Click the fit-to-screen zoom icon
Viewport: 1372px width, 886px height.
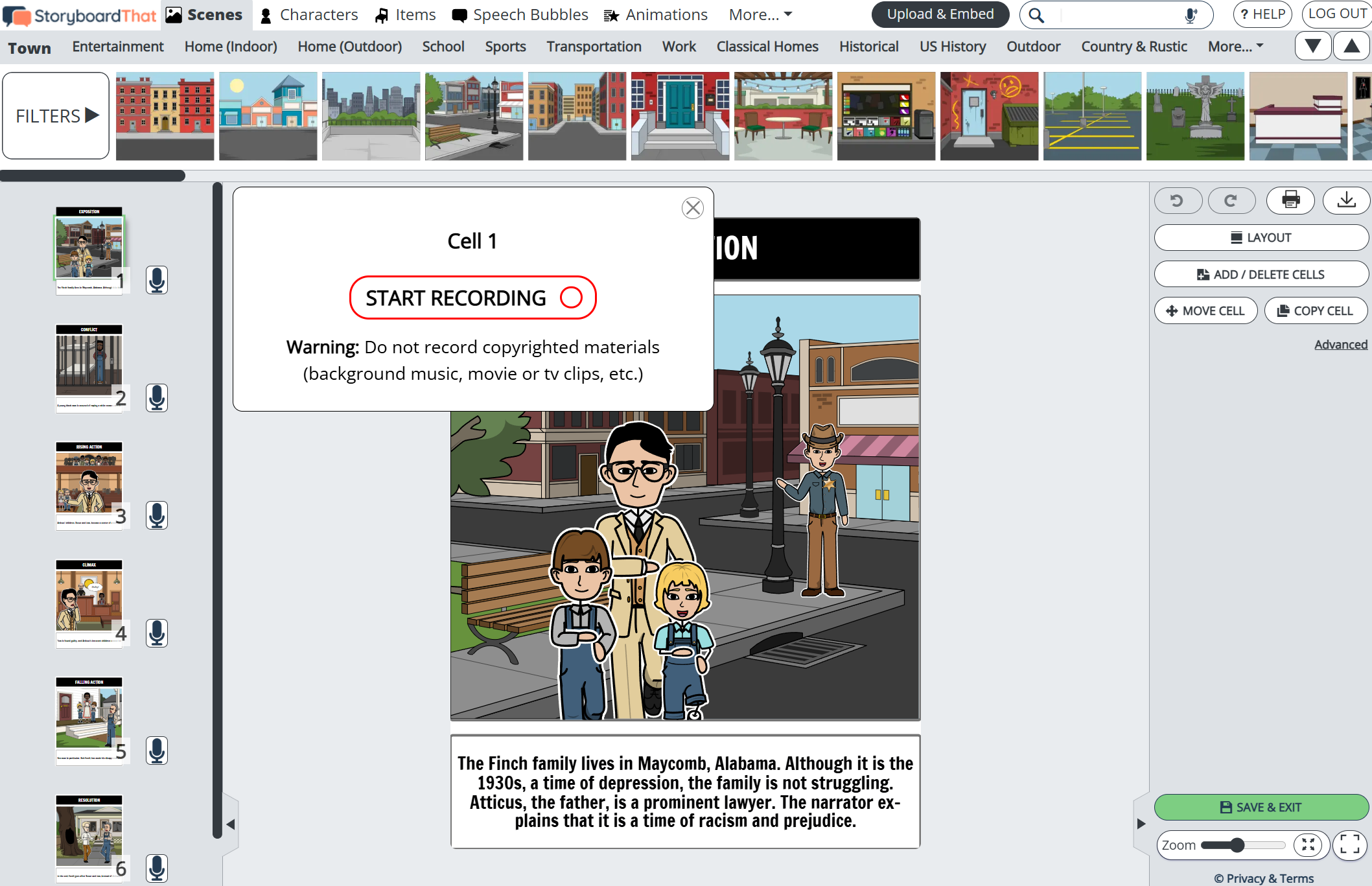coord(1308,845)
